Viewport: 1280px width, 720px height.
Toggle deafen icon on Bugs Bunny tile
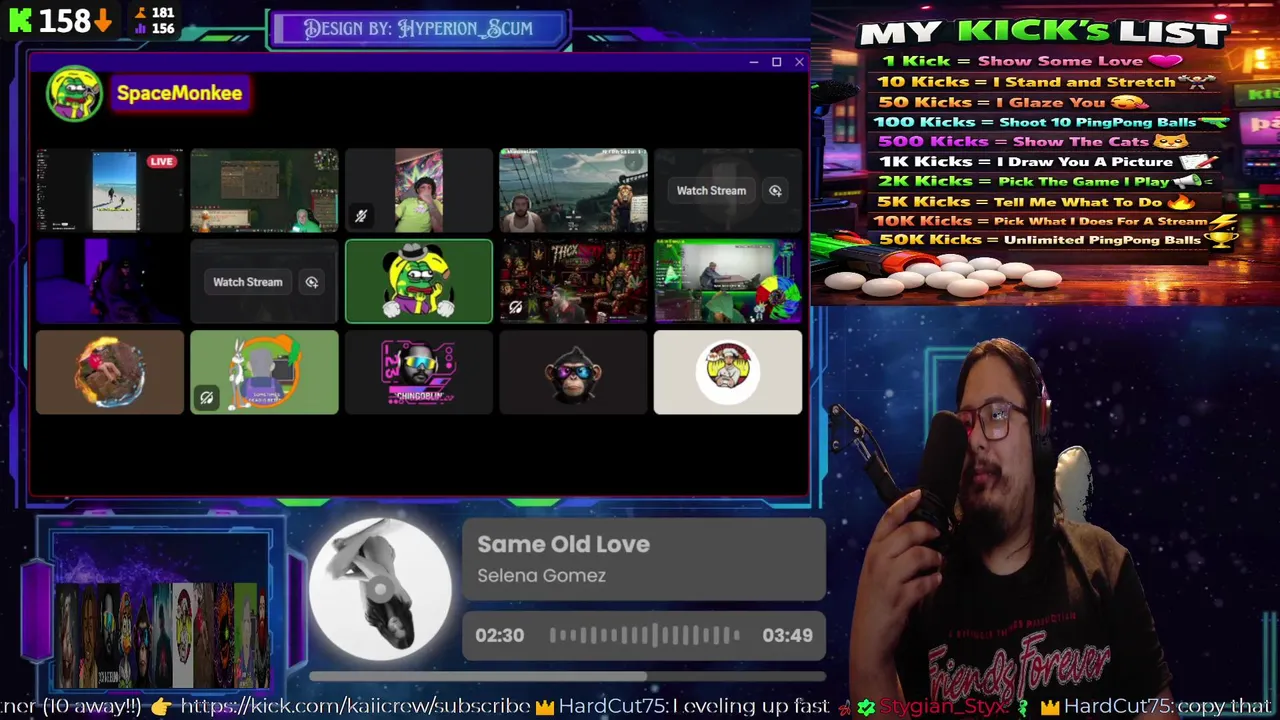(x=206, y=398)
